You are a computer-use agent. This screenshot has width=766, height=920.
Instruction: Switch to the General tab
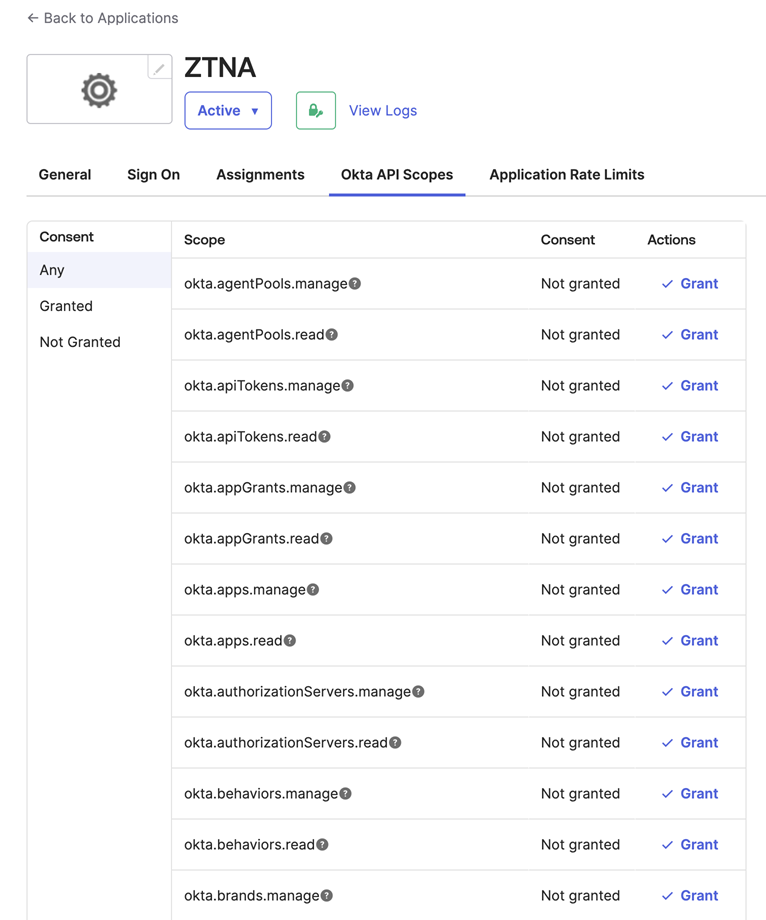coord(65,174)
